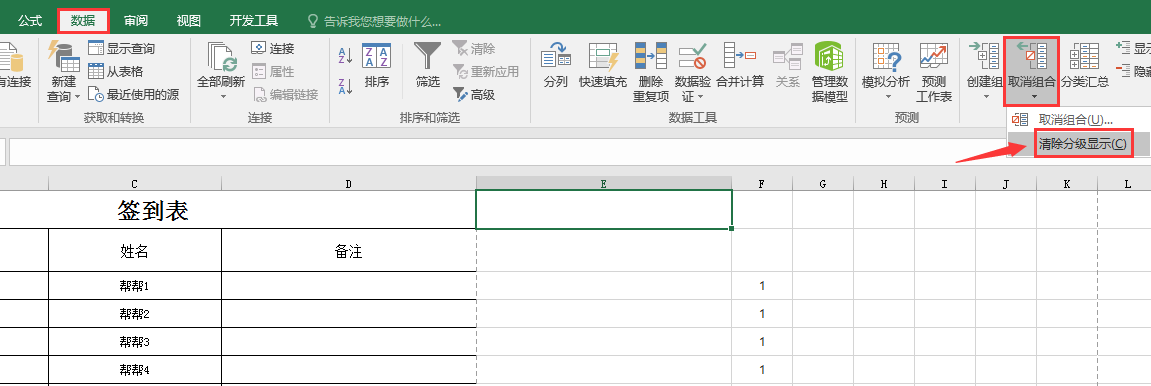The height and width of the screenshot is (386, 1151).
Task: Click the 显示查询 icon
Action: pos(96,48)
